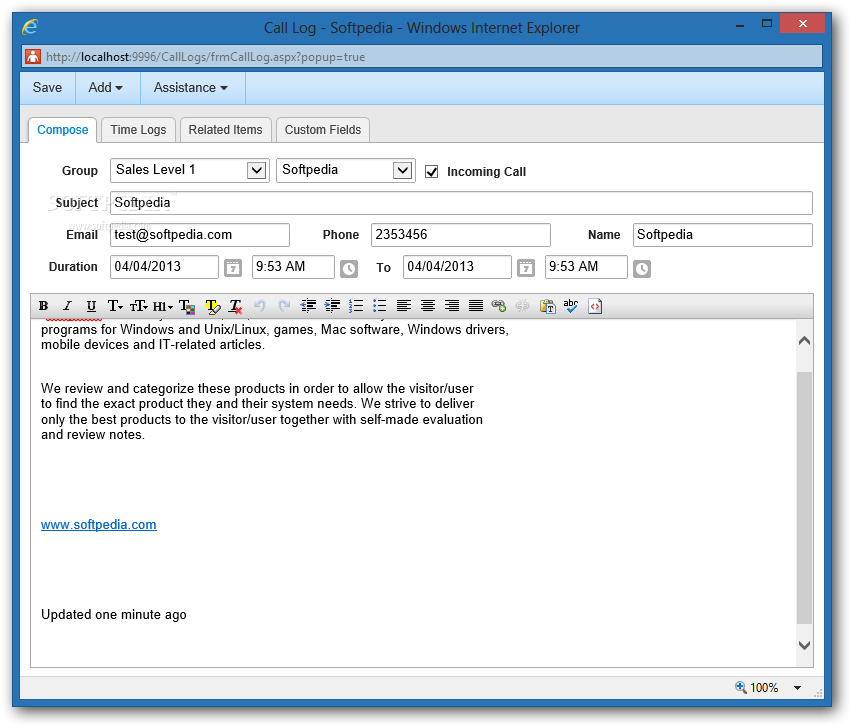Viewport: 852px width, 727px height.
Task: Click the start time 9:53 AM field
Action: tap(293, 267)
